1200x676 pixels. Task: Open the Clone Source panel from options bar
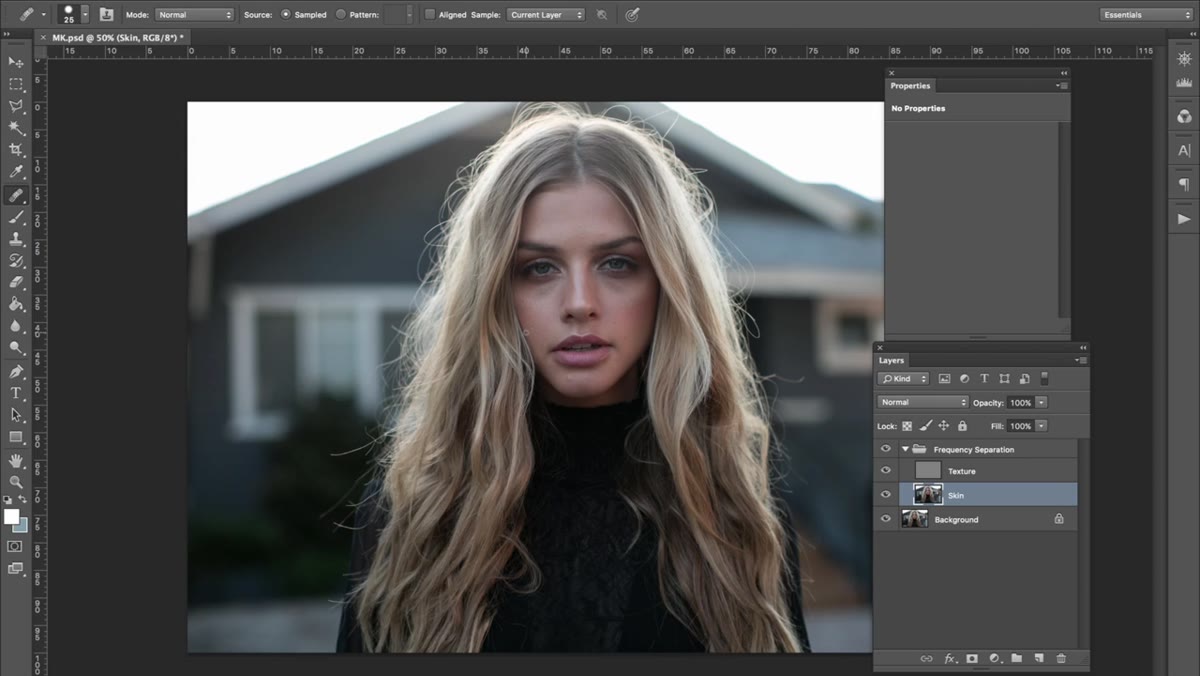(107, 14)
